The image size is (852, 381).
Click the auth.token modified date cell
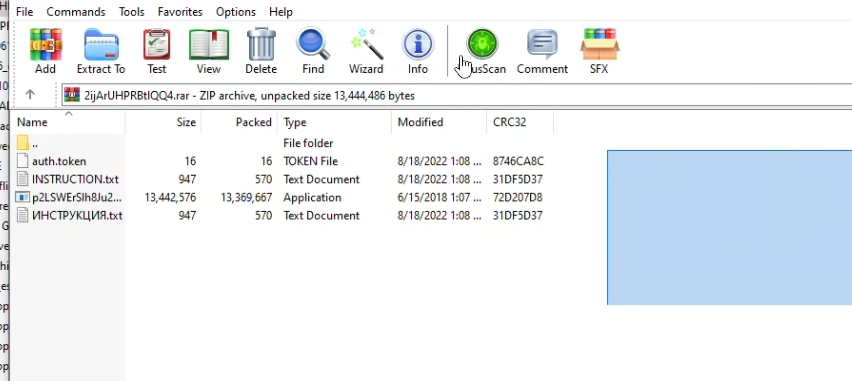[440, 161]
